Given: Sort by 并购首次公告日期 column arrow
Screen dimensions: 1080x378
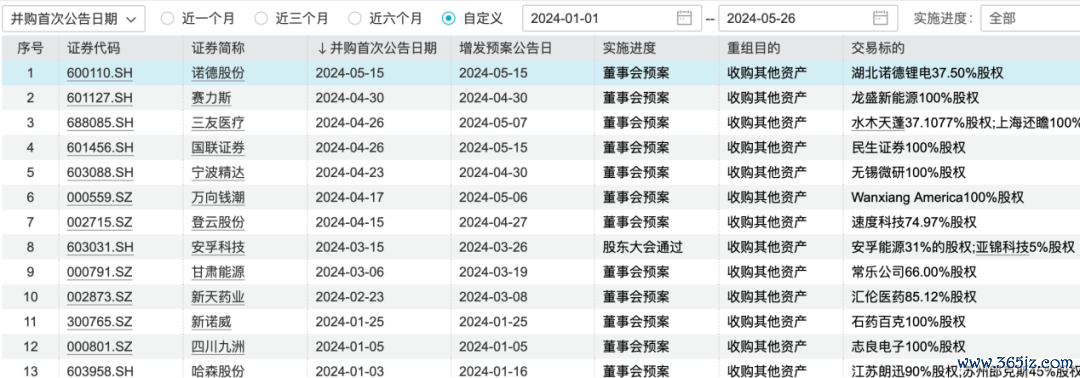Looking at the screenshot, I should click(x=321, y=49).
